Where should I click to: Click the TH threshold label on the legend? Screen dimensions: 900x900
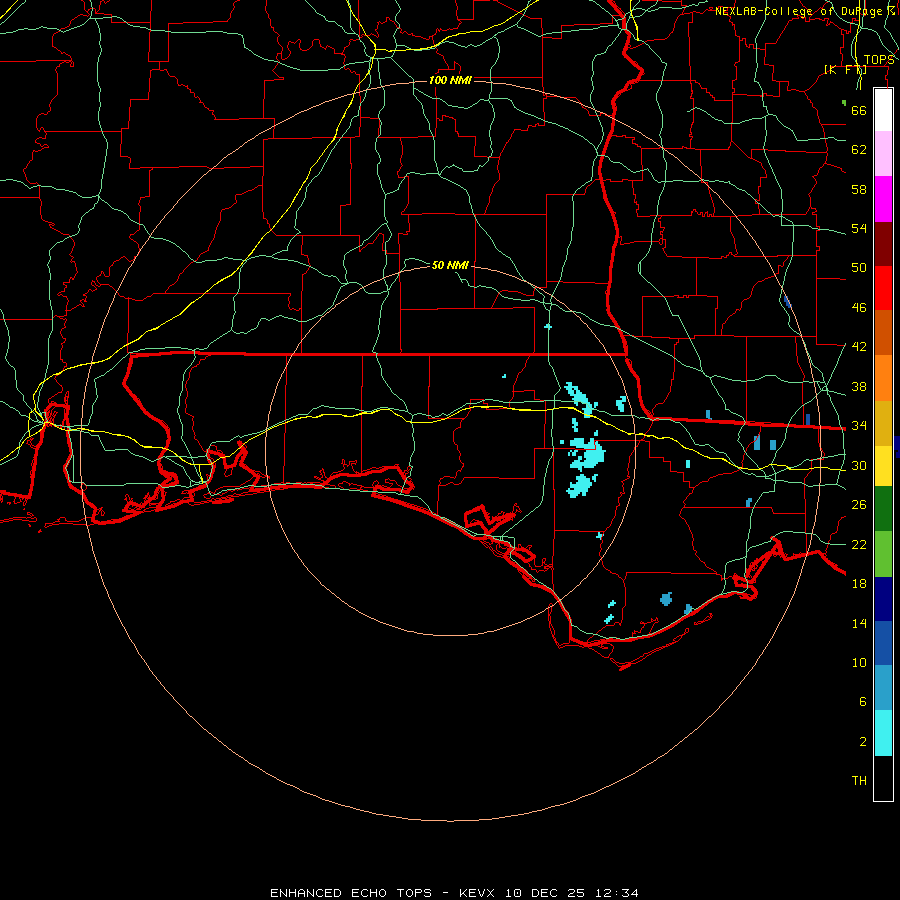click(x=859, y=781)
